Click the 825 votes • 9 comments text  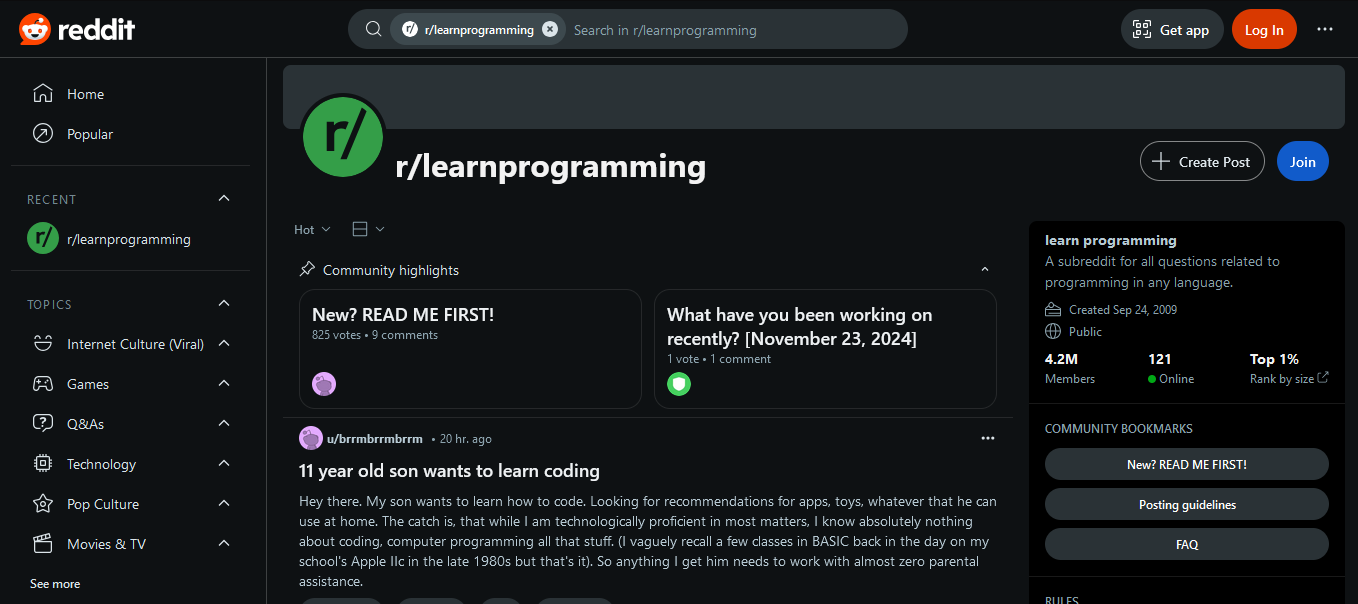coord(375,335)
